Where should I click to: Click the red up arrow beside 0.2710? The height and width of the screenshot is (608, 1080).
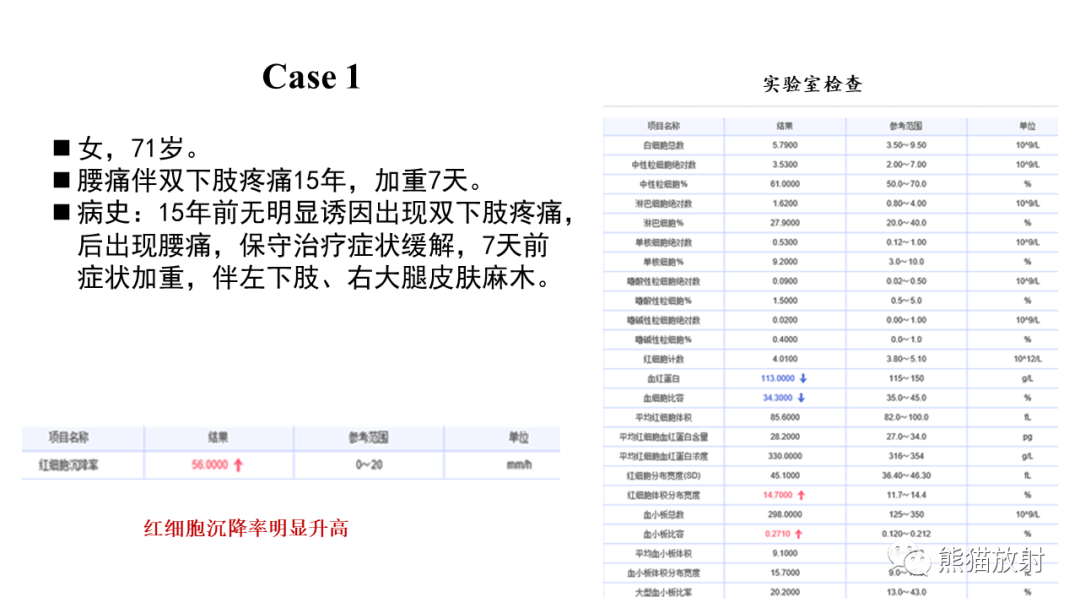(x=798, y=534)
